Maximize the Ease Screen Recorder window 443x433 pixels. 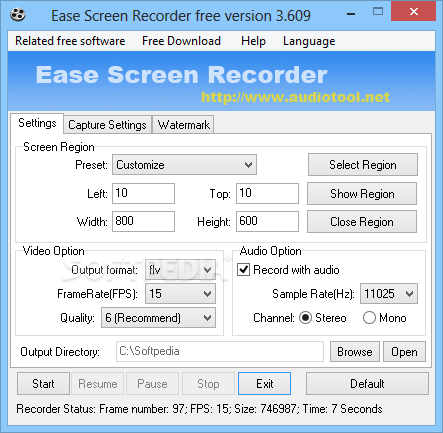coord(378,12)
